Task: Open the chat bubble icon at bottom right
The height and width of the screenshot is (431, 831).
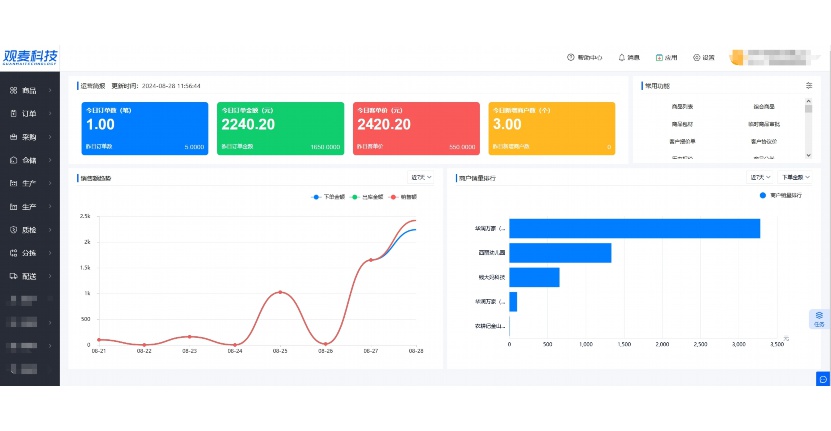Action: point(823,378)
